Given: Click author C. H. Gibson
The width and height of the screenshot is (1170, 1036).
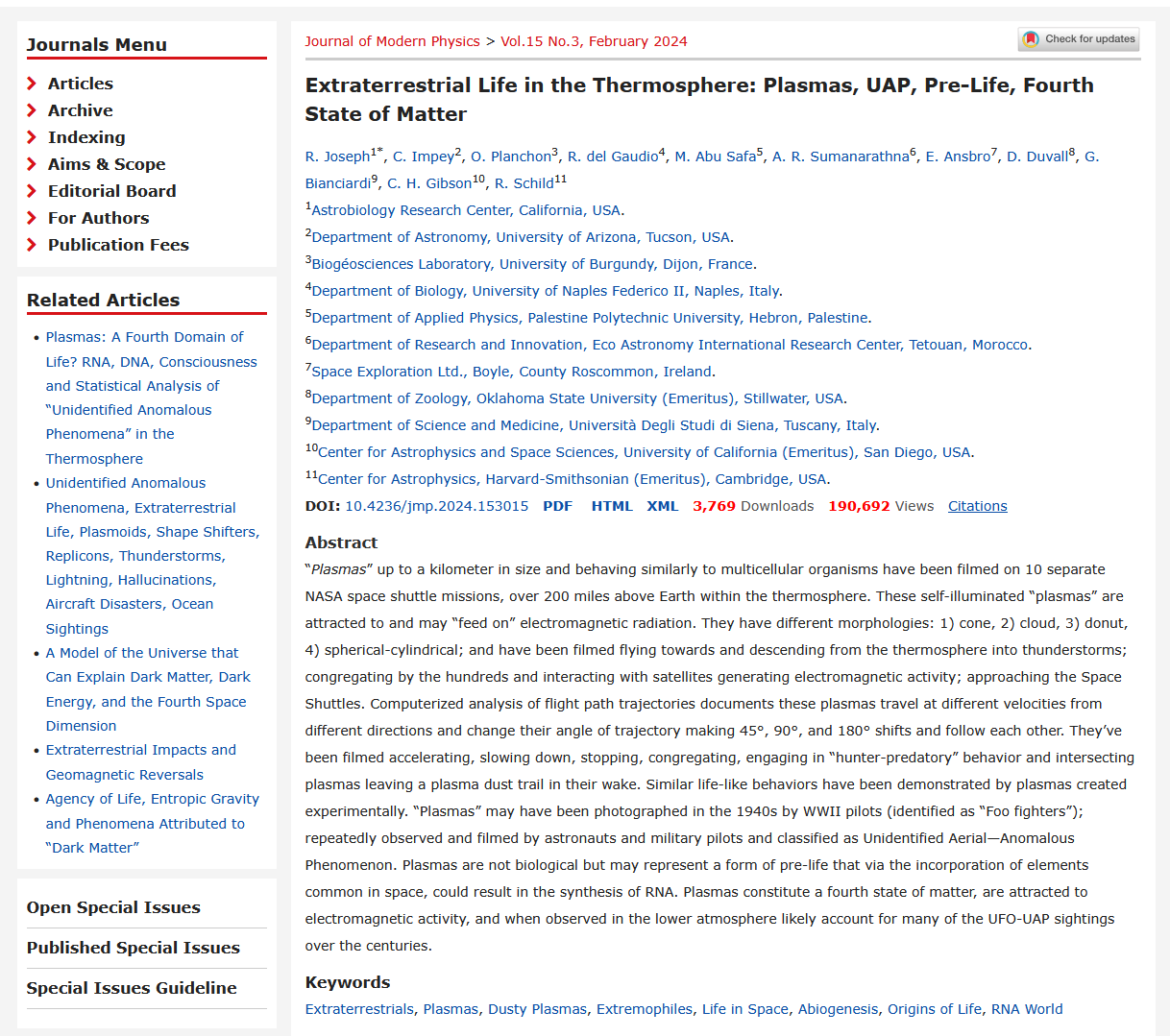Looking at the screenshot, I should click(429, 183).
